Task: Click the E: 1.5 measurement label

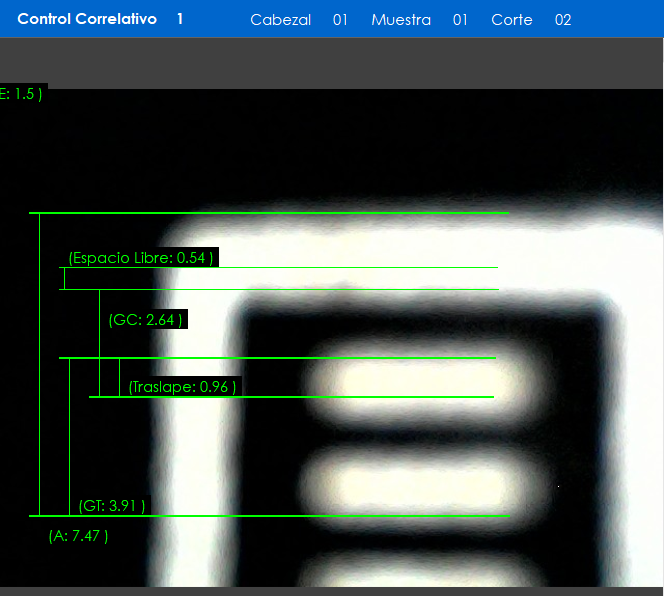Action: 21,94
